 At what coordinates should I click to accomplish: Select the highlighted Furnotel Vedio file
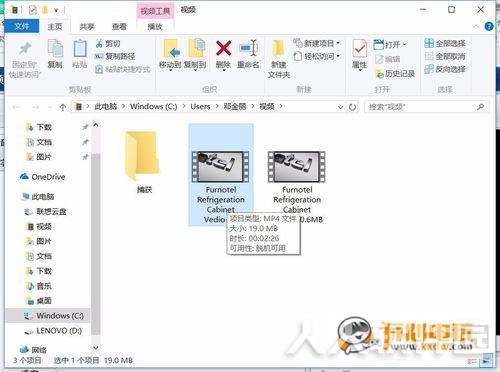(x=221, y=175)
